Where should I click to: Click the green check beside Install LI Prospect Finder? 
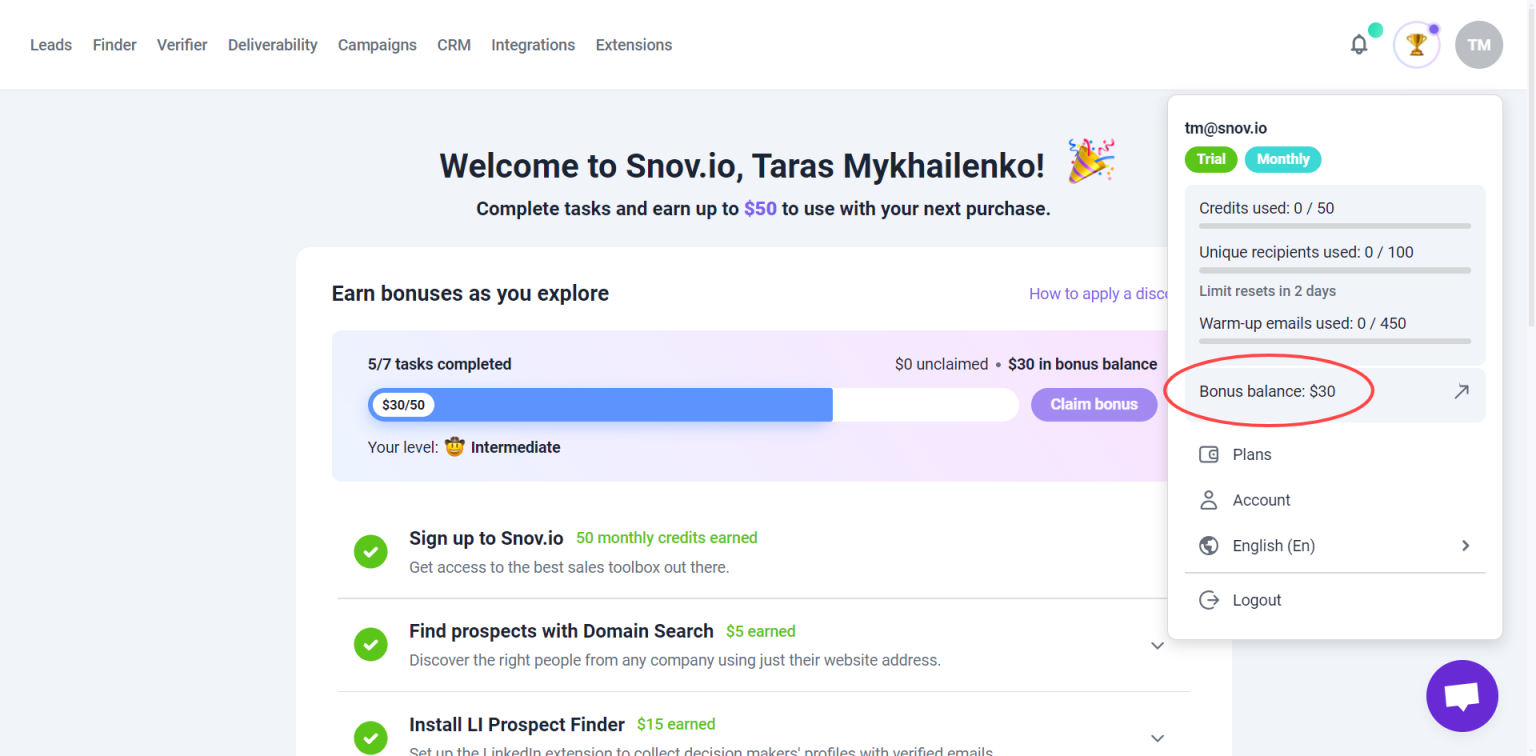(371, 737)
